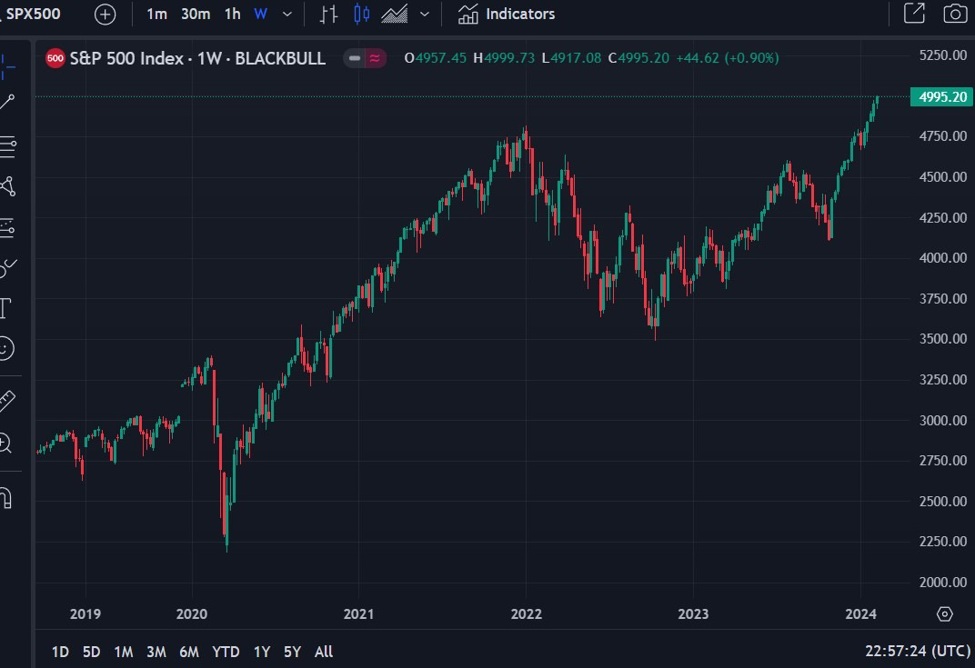The image size is (975, 668).
Task: Expand the chart style dropdown arrow
Action: click(425, 14)
